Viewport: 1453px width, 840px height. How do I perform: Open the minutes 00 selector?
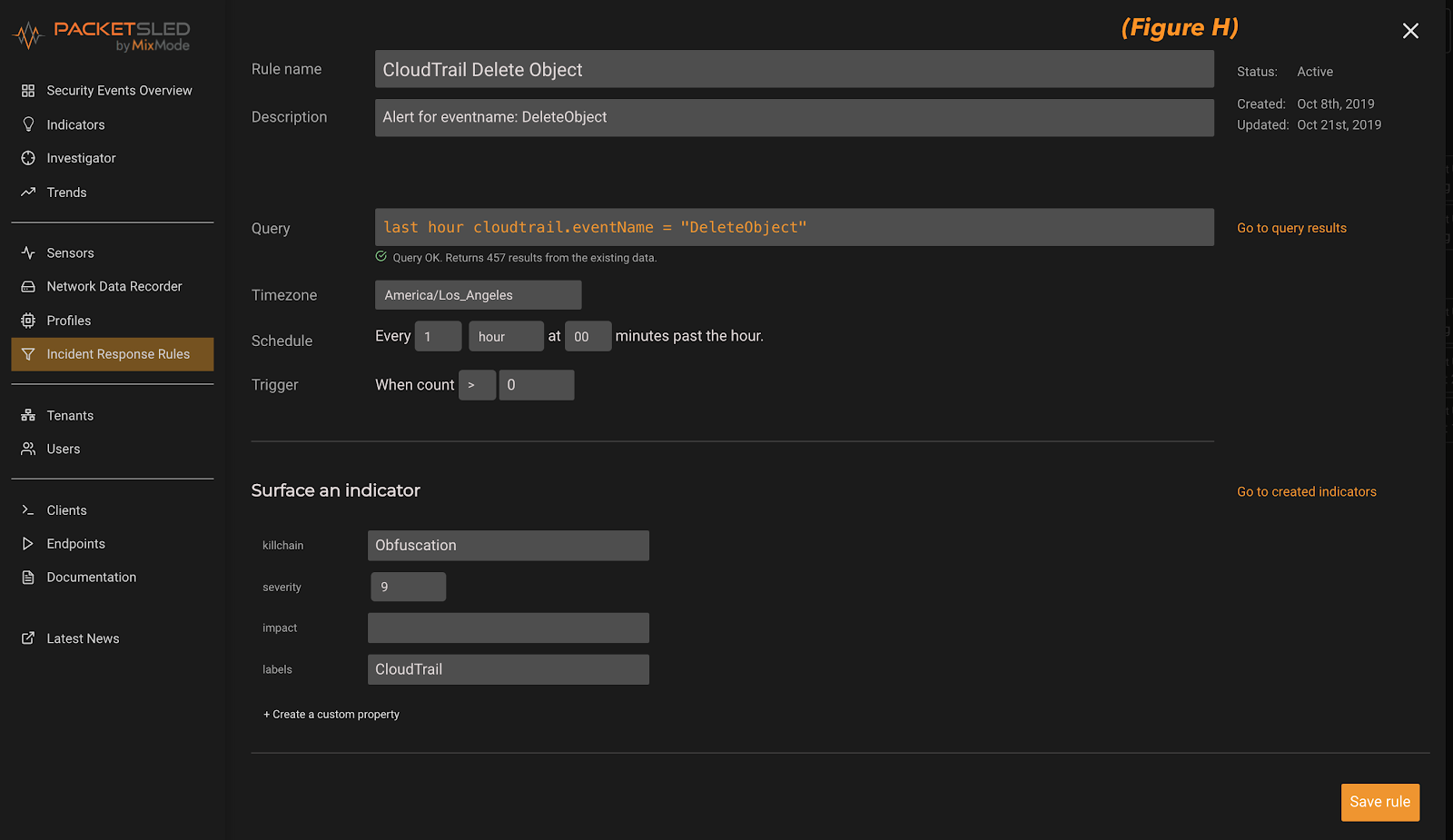pos(588,336)
